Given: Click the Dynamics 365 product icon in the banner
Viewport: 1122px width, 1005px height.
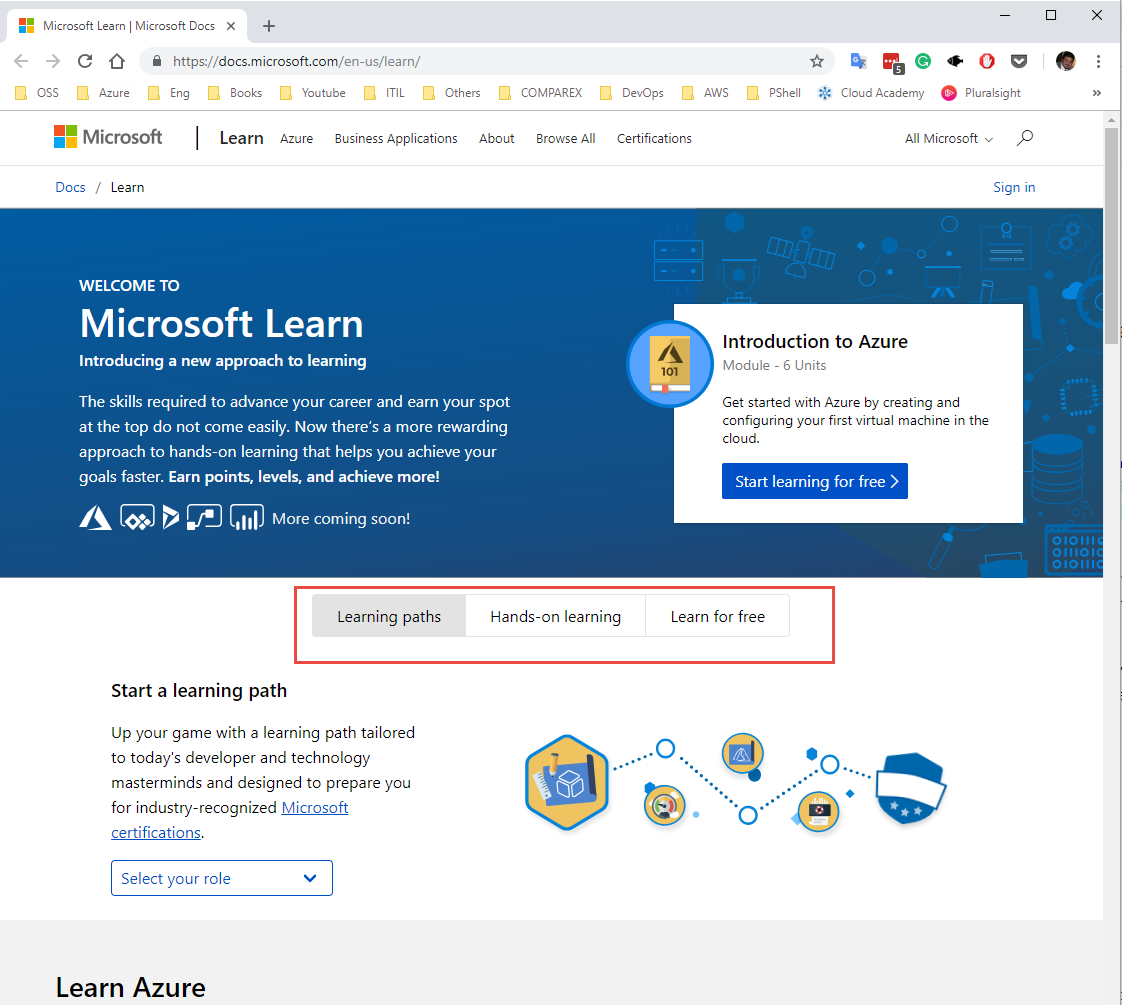Looking at the screenshot, I should pos(170,518).
